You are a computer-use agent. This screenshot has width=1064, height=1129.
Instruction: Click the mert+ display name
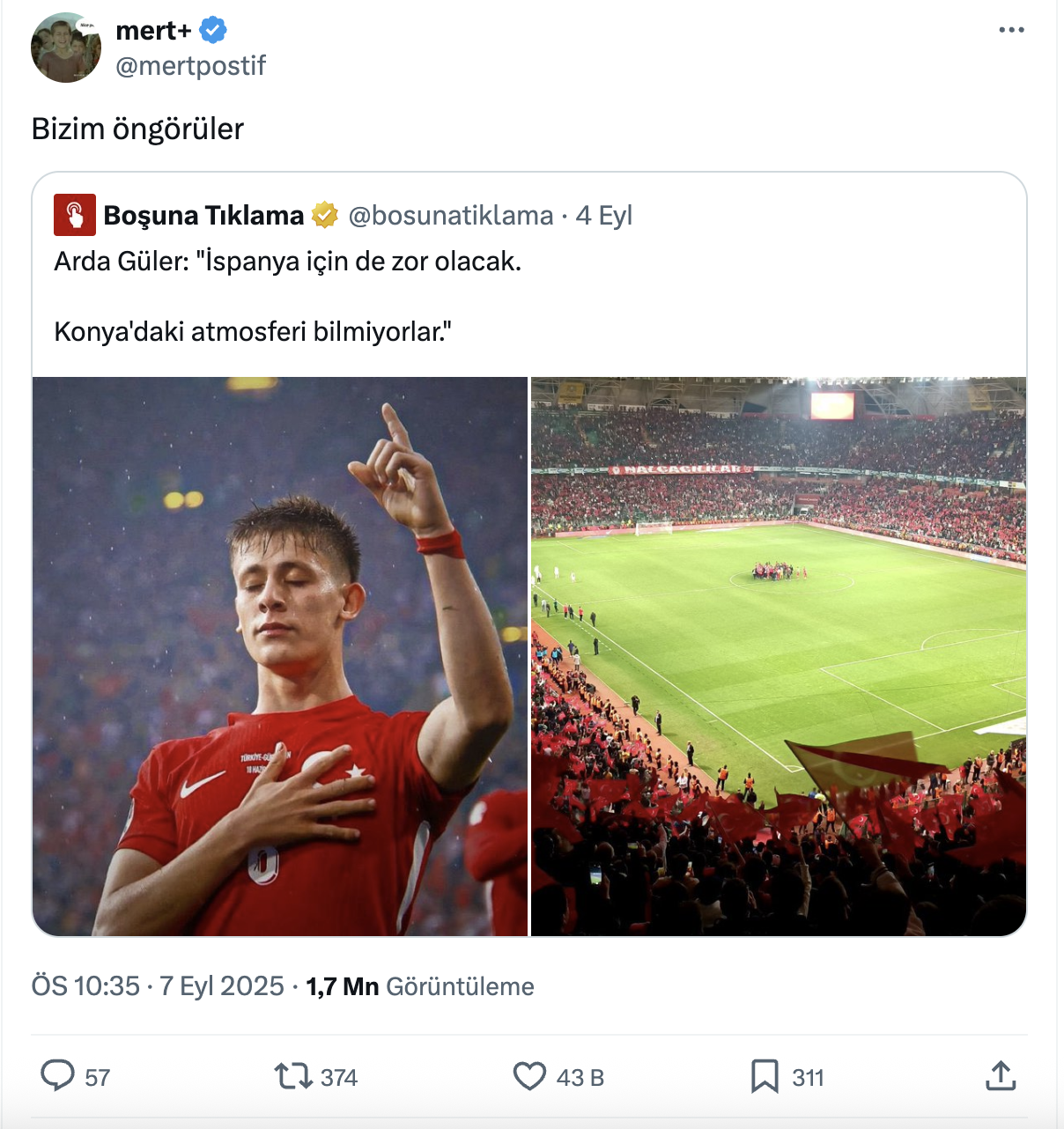[153, 30]
